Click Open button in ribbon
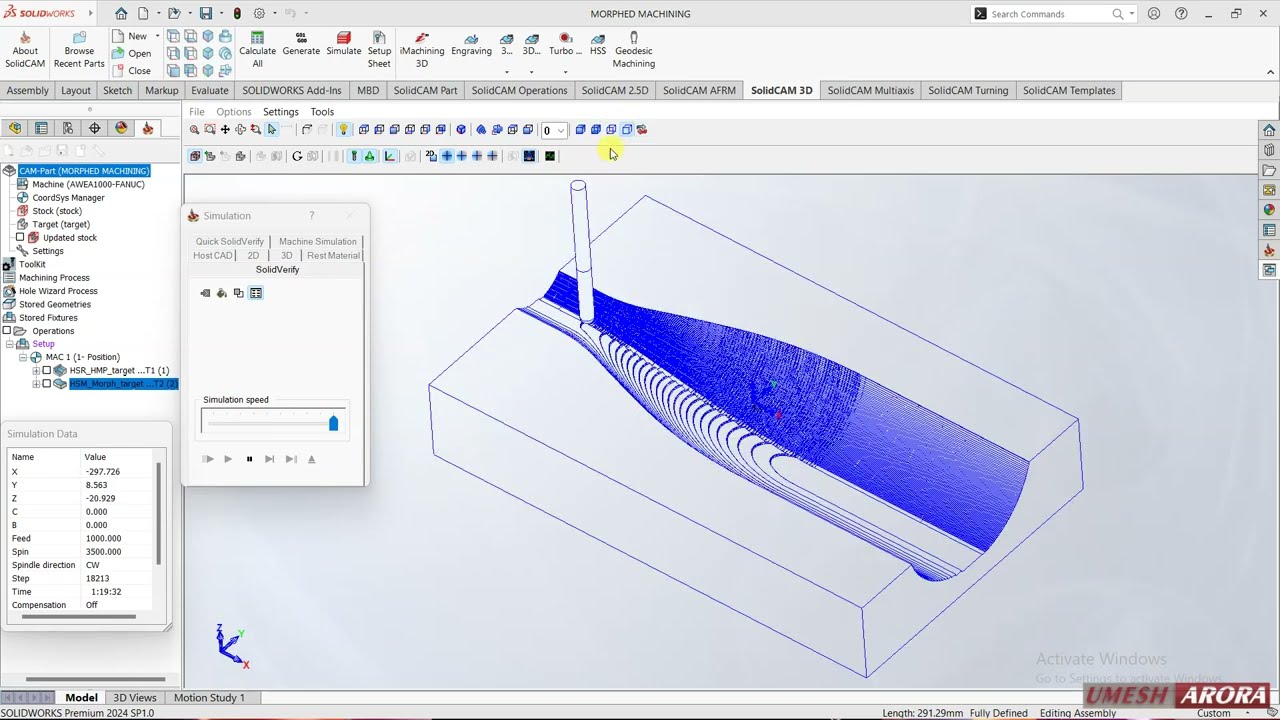The image size is (1280, 720). [x=132, y=53]
